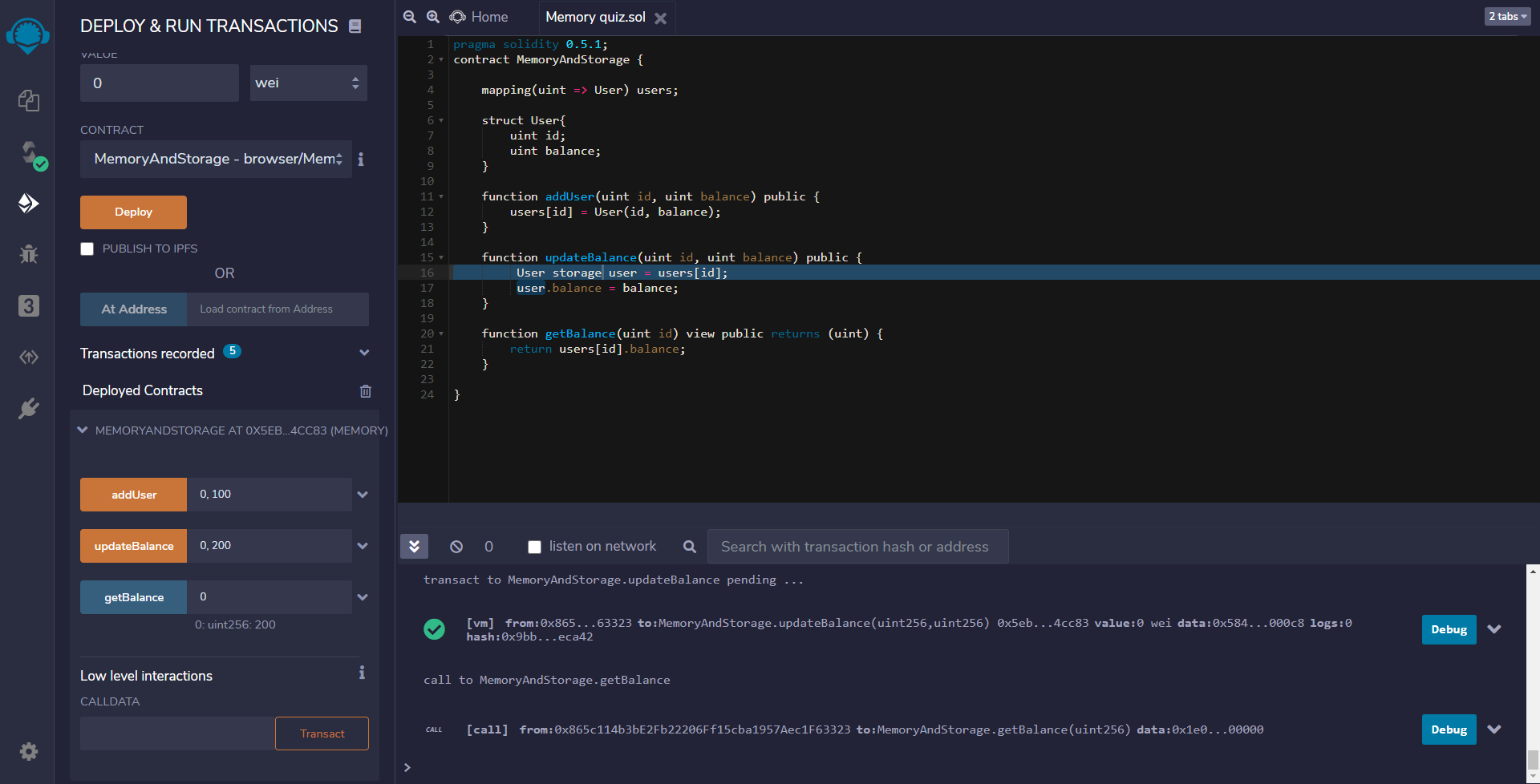Open Deploy & run transactions sidebar icon

tap(29, 203)
